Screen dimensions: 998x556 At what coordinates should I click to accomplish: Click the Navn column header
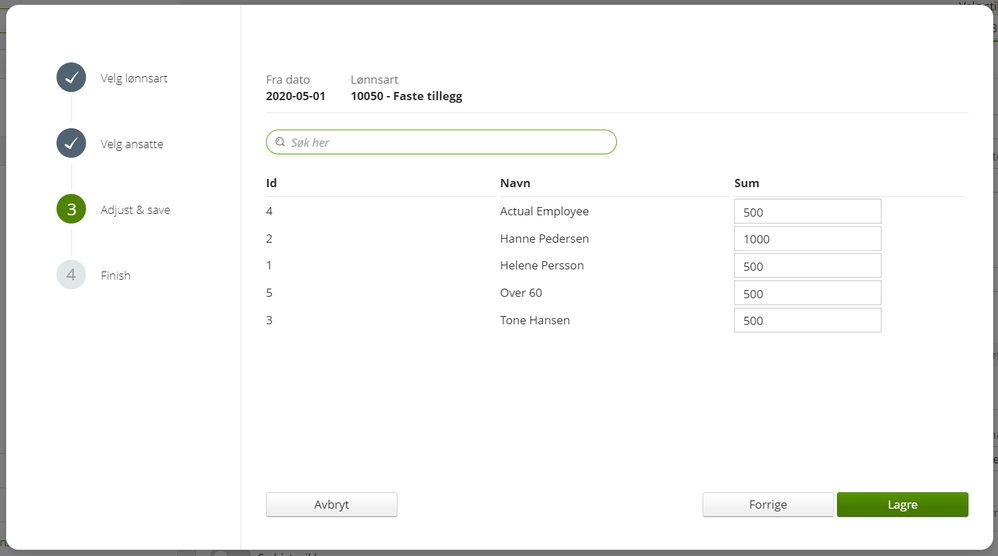click(515, 183)
